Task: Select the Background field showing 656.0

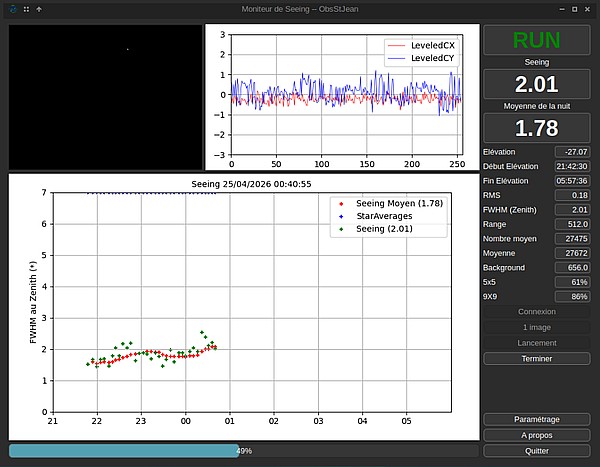Action: [572, 268]
